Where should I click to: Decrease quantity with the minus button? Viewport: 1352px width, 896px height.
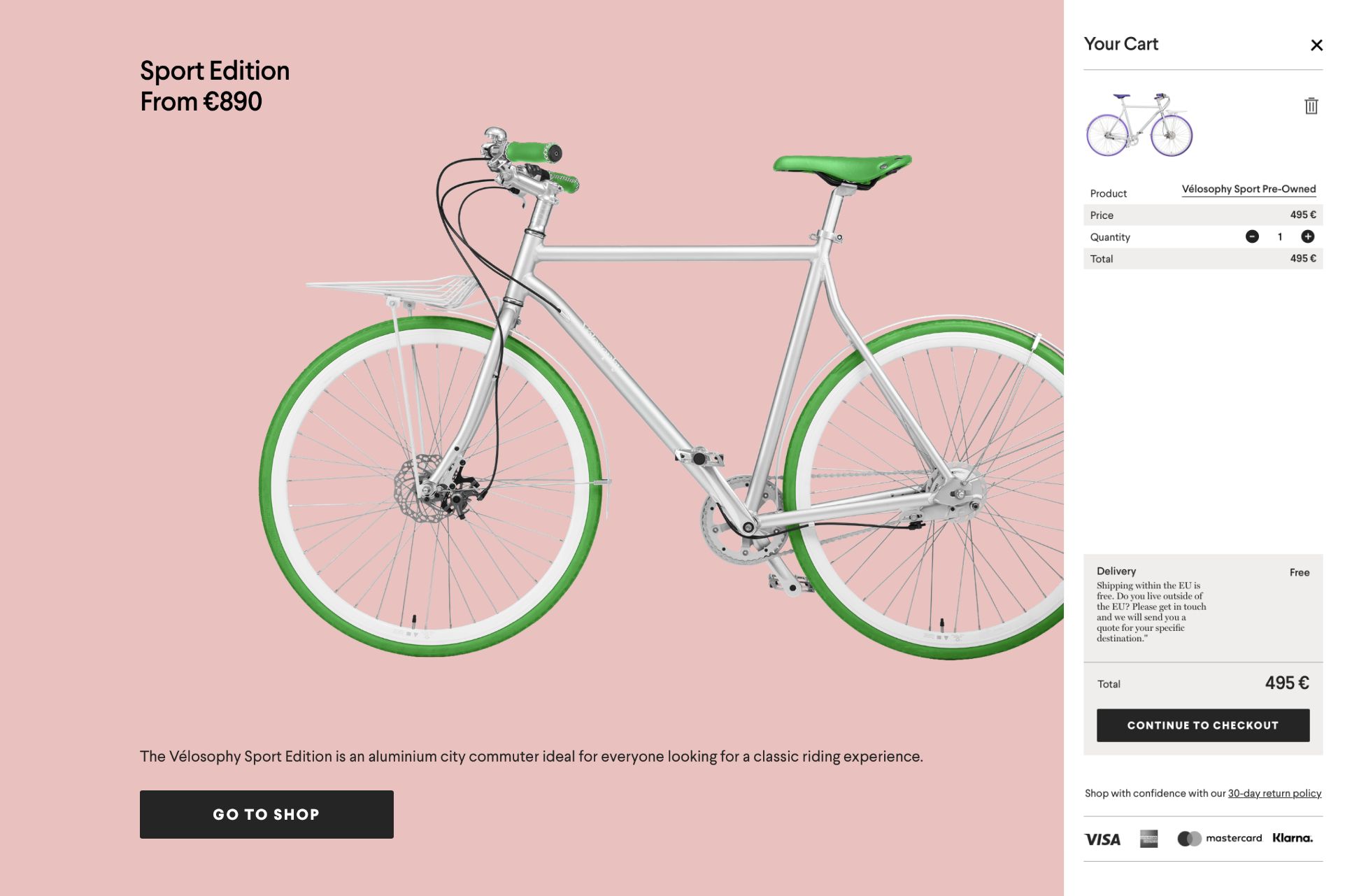[x=1252, y=237]
